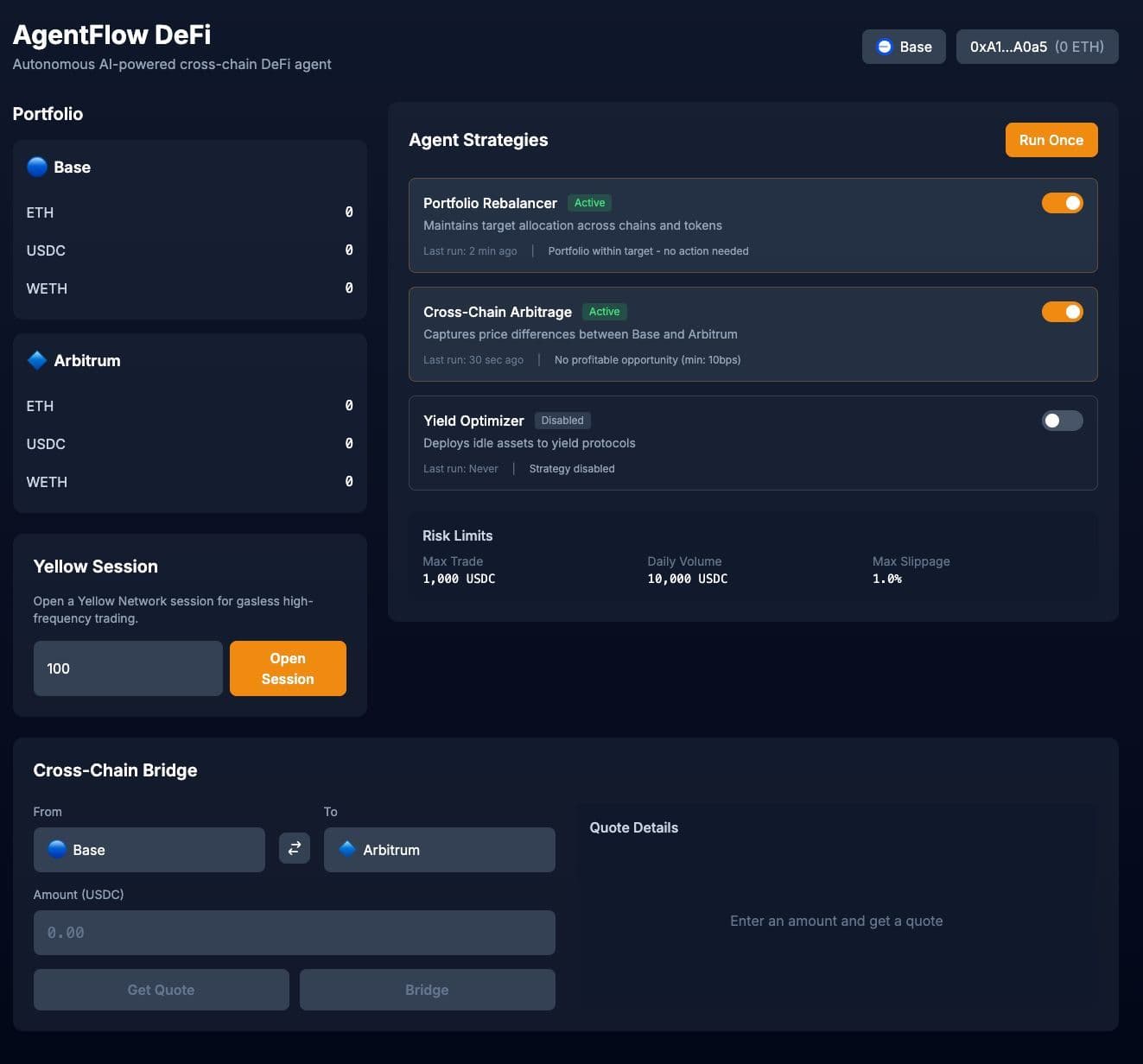This screenshot has height=1064, width=1143.
Task: Click the Arbitrum ETH balance row
Action: point(190,406)
